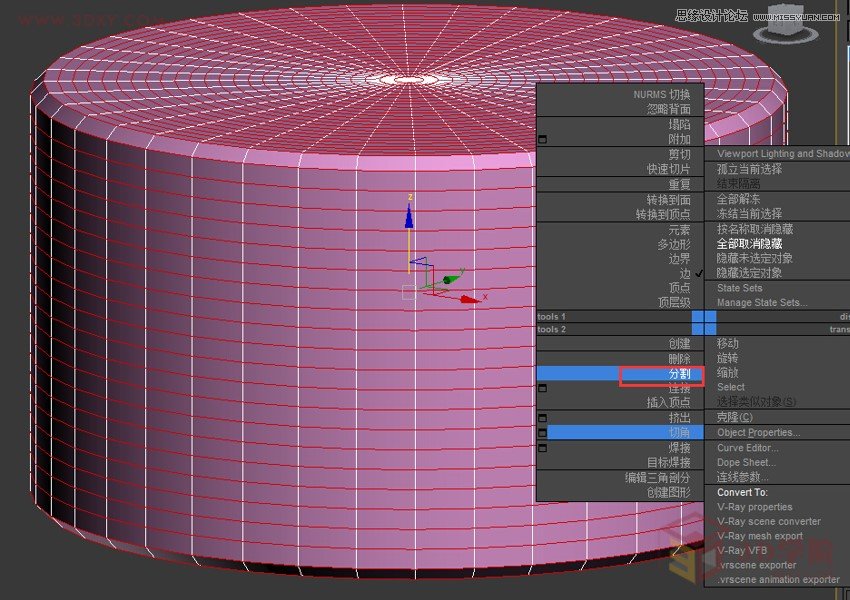Click 连接 menu entry

click(x=679, y=389)
